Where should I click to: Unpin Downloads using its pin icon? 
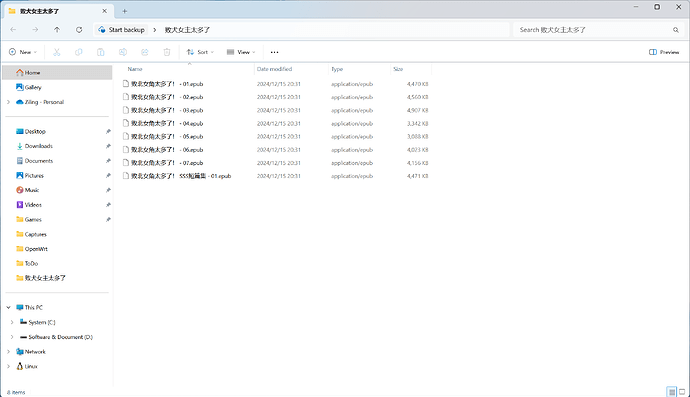108,146
